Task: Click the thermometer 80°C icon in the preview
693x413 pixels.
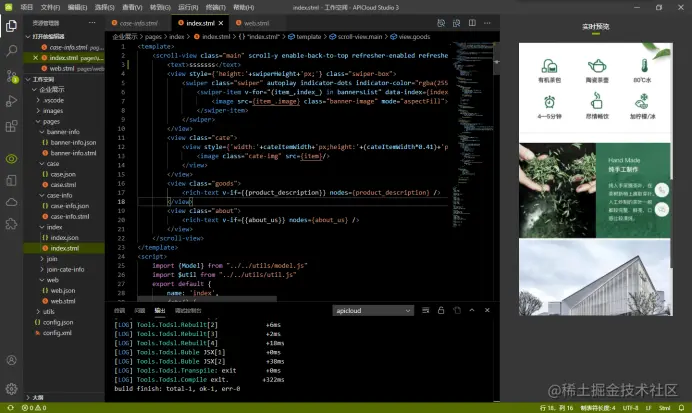Action: click(x=644, y=66)
